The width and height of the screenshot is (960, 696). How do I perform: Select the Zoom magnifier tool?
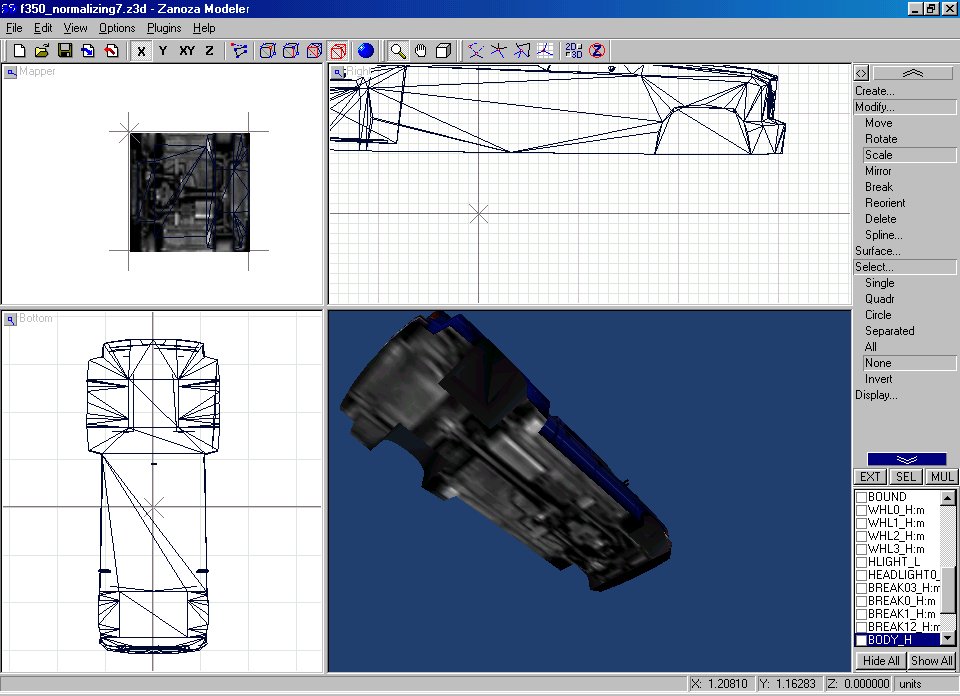coord(398,50)
